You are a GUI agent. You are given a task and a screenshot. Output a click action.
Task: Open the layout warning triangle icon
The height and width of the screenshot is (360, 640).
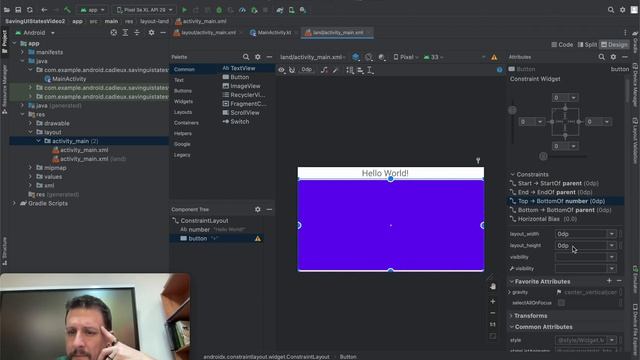point(494,57)
